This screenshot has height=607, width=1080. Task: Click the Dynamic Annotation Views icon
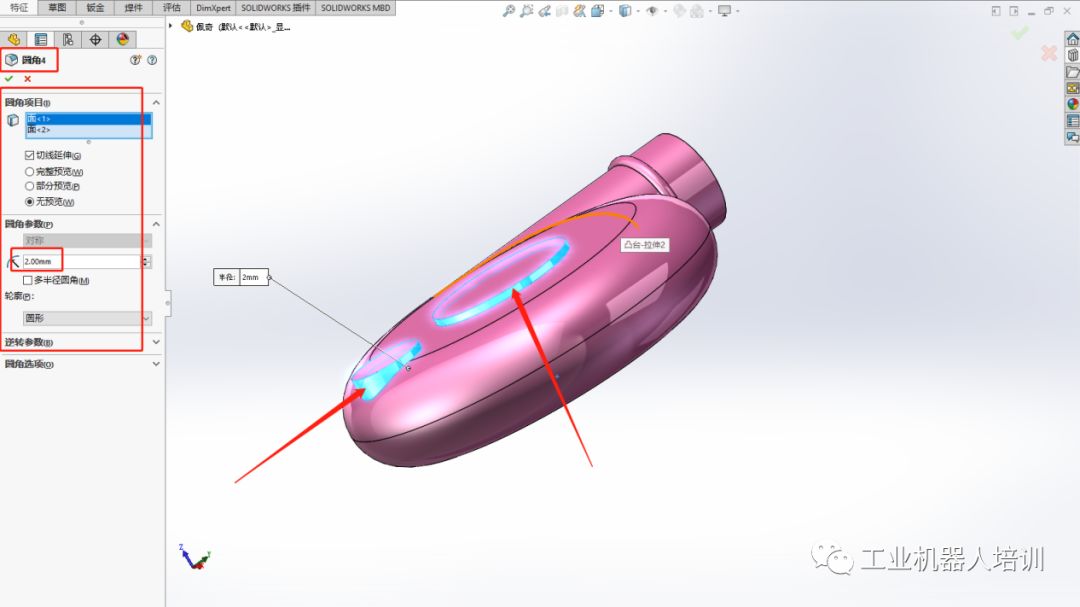pos(579,10)
